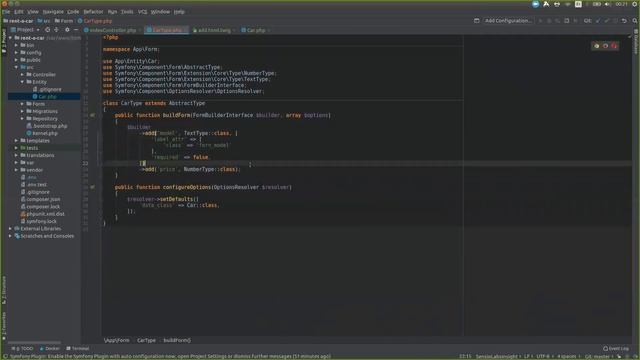Image resolution: width=640 pixels, height=360 pixels.
Task: Select phpunit.xml.dist in the project tree
Action: point(42,214)
